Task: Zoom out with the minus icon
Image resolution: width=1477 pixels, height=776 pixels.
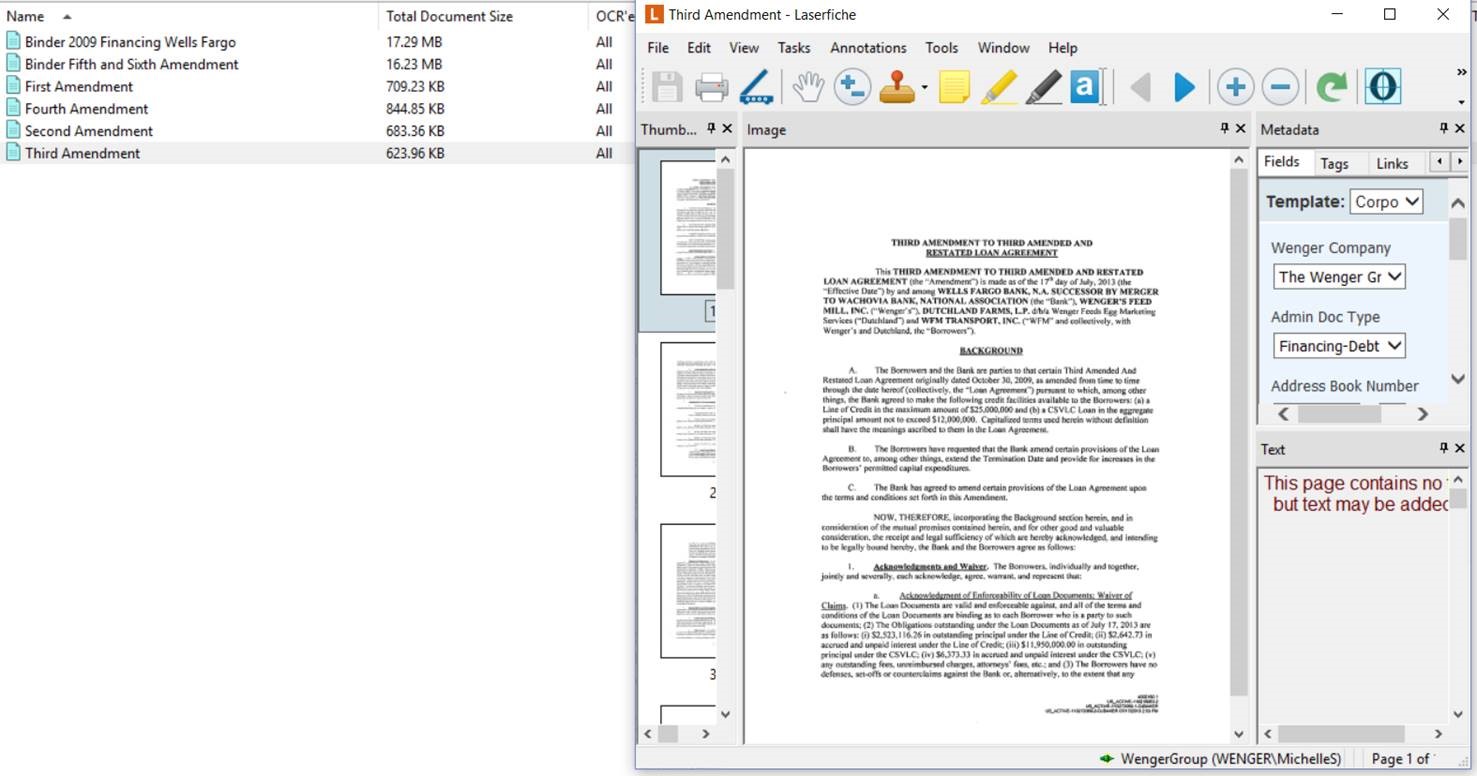Action: pyautogui.click(x=1280, y=88)
